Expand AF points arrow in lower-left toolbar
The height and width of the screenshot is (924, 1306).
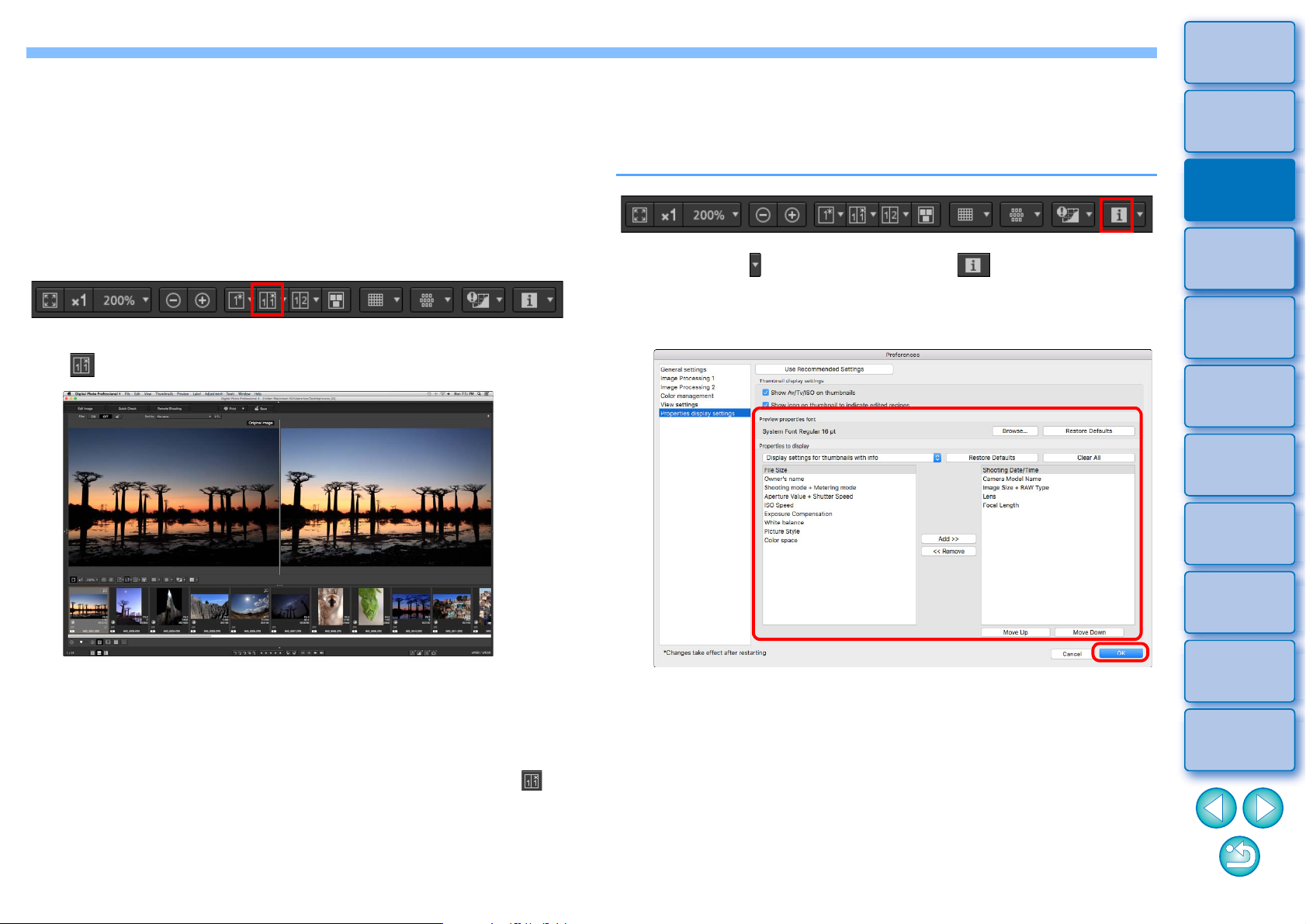tap(448, 300)
